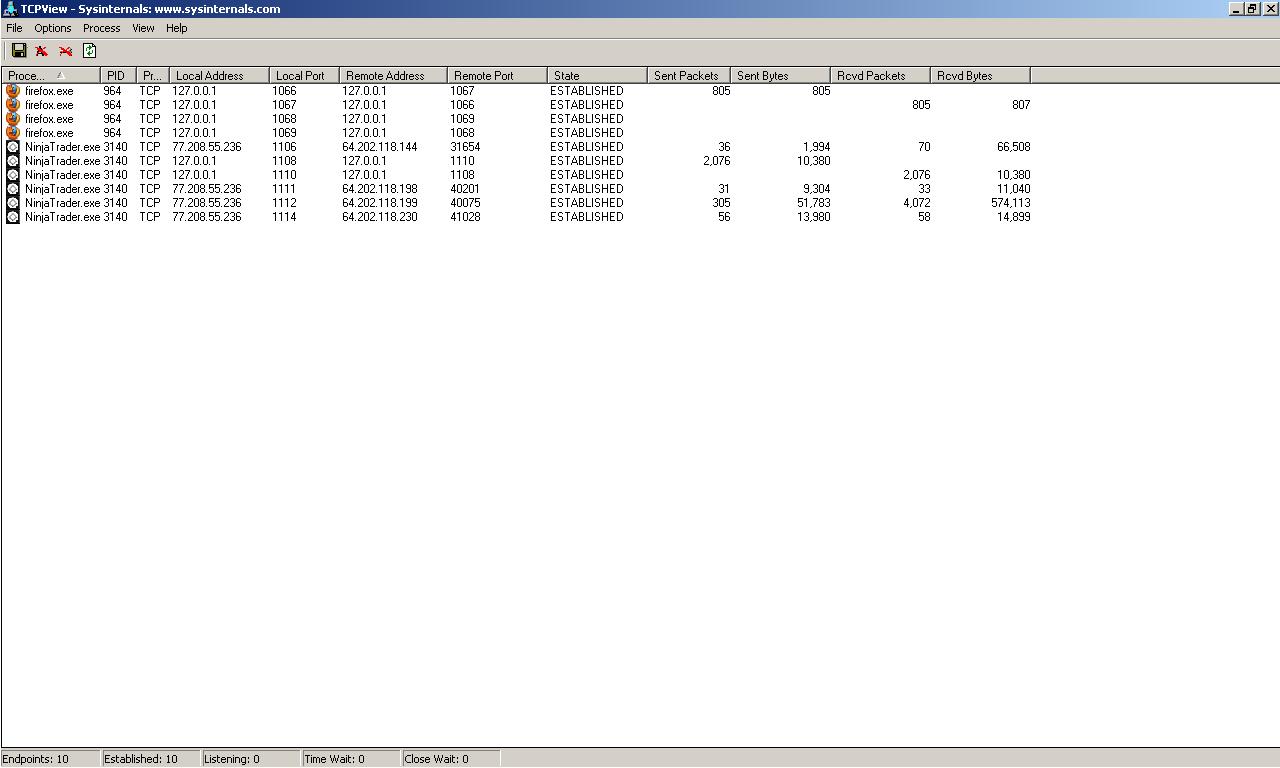Click the Refresh toolbar icon

click(x=90, y=51)
